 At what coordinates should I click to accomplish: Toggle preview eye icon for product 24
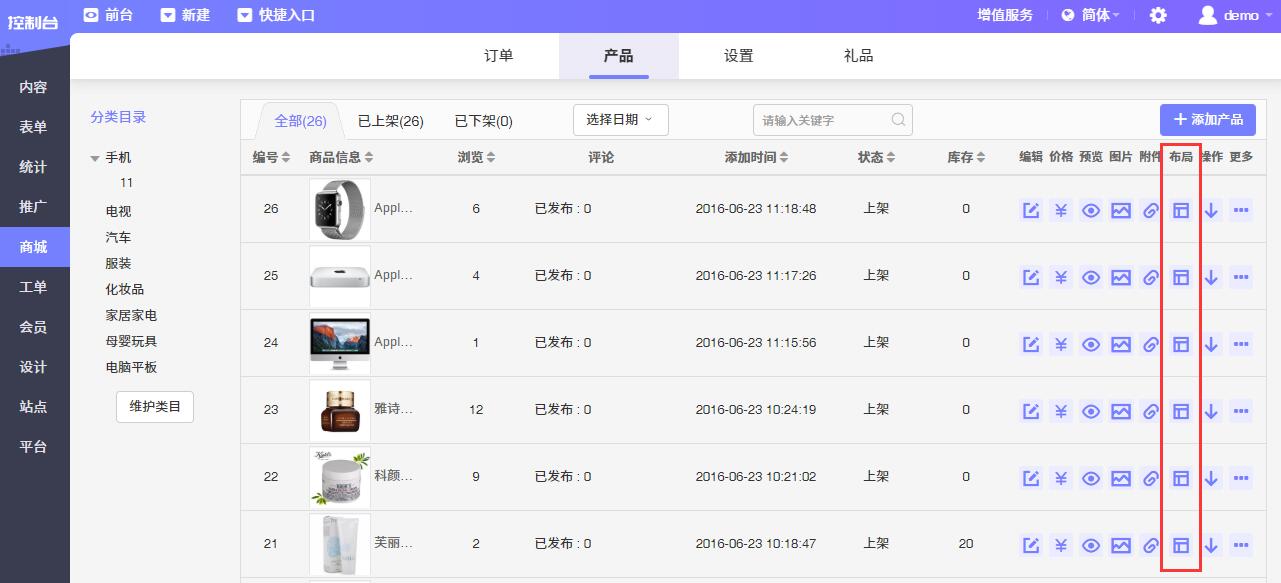[1091, 344]
